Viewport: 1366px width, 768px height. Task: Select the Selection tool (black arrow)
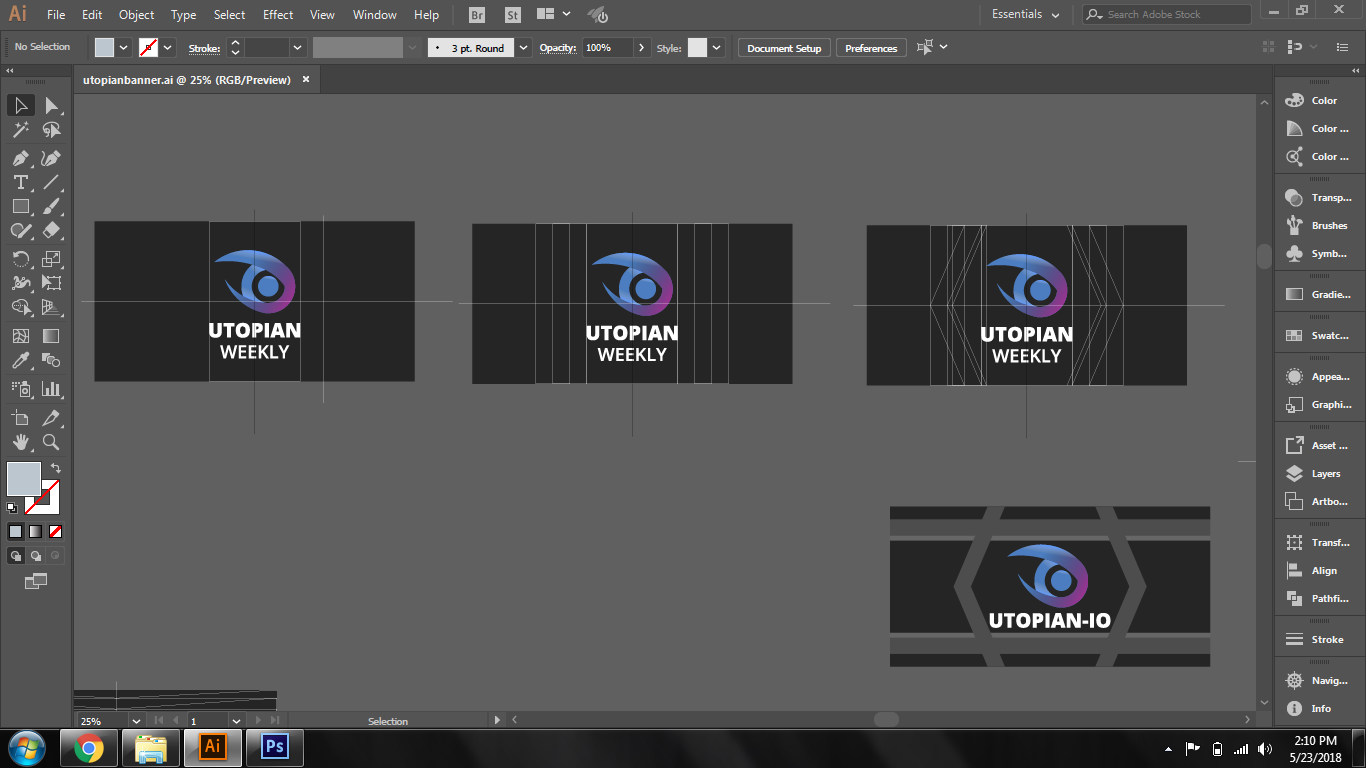point(21,105)
